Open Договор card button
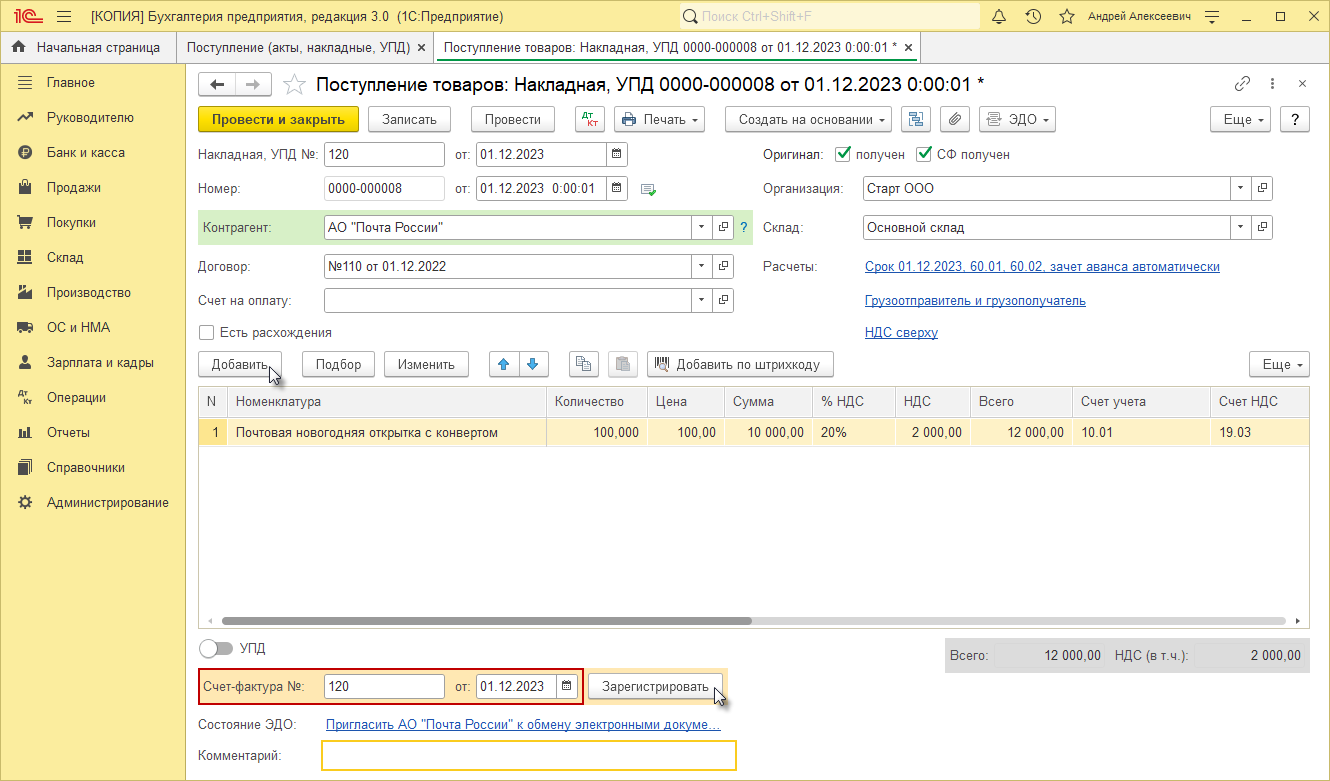 point(724,266)
